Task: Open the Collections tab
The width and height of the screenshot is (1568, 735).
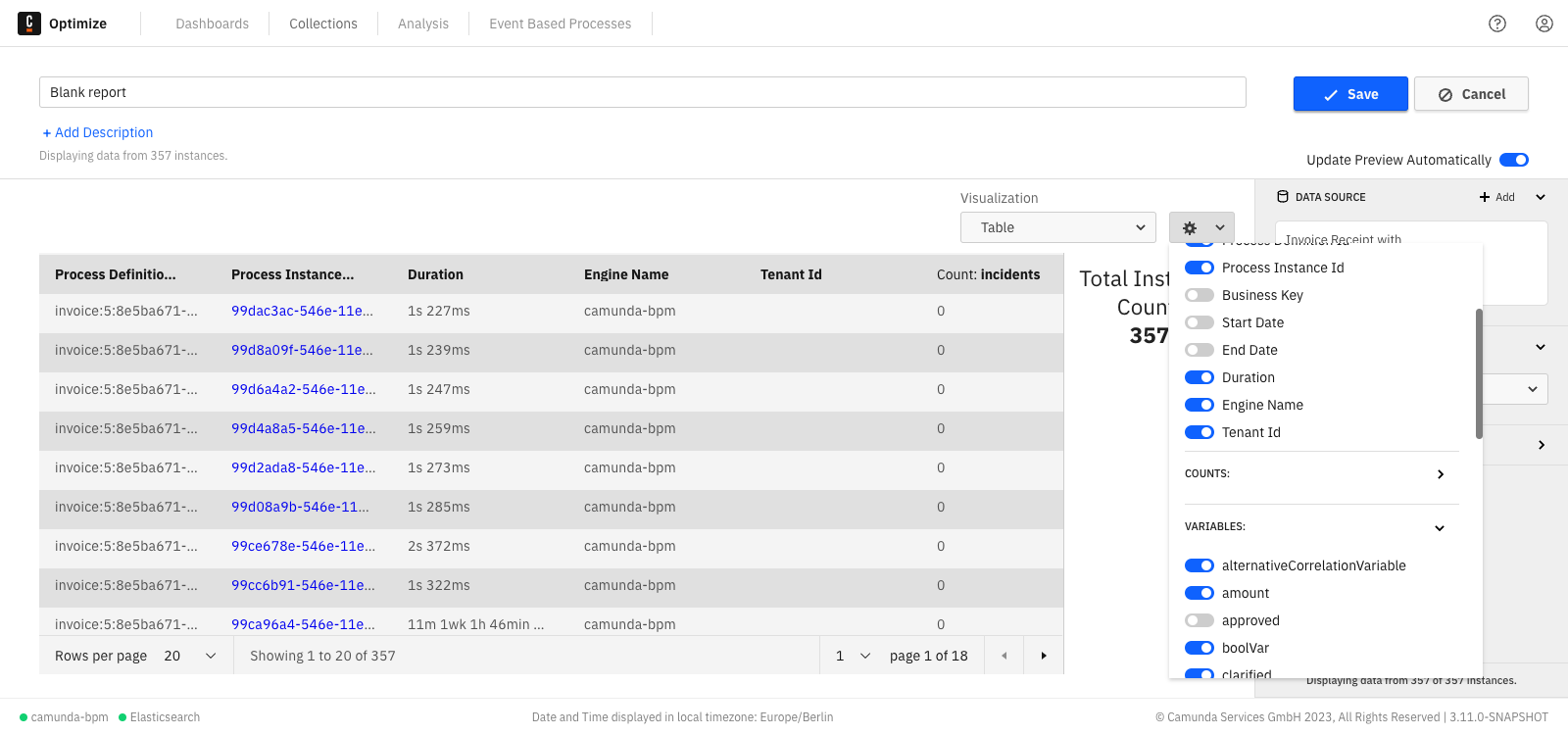Action: [323, 24]
